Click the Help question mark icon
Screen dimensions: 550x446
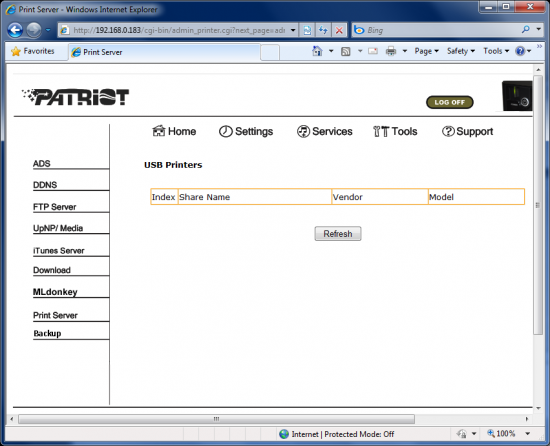tap(520, 51)
